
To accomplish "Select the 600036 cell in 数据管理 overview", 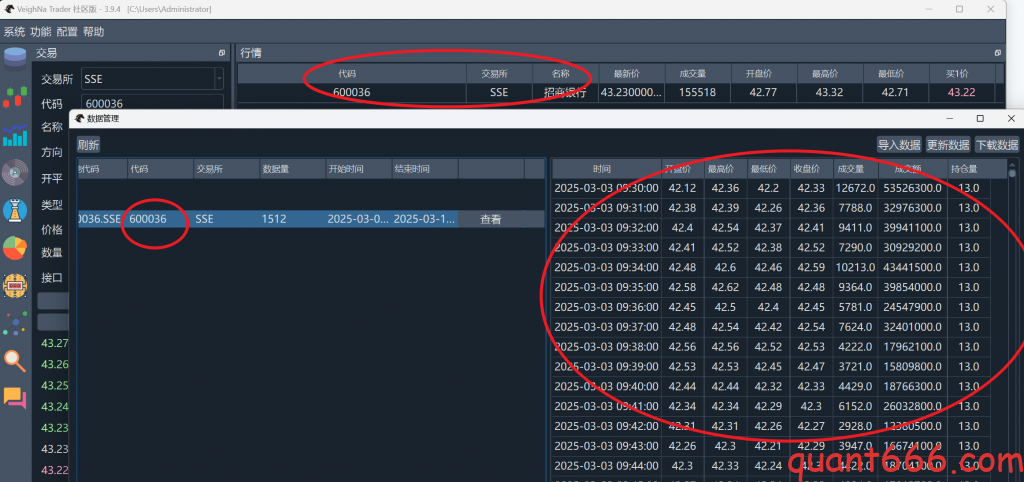I will [x=160, y=219].
